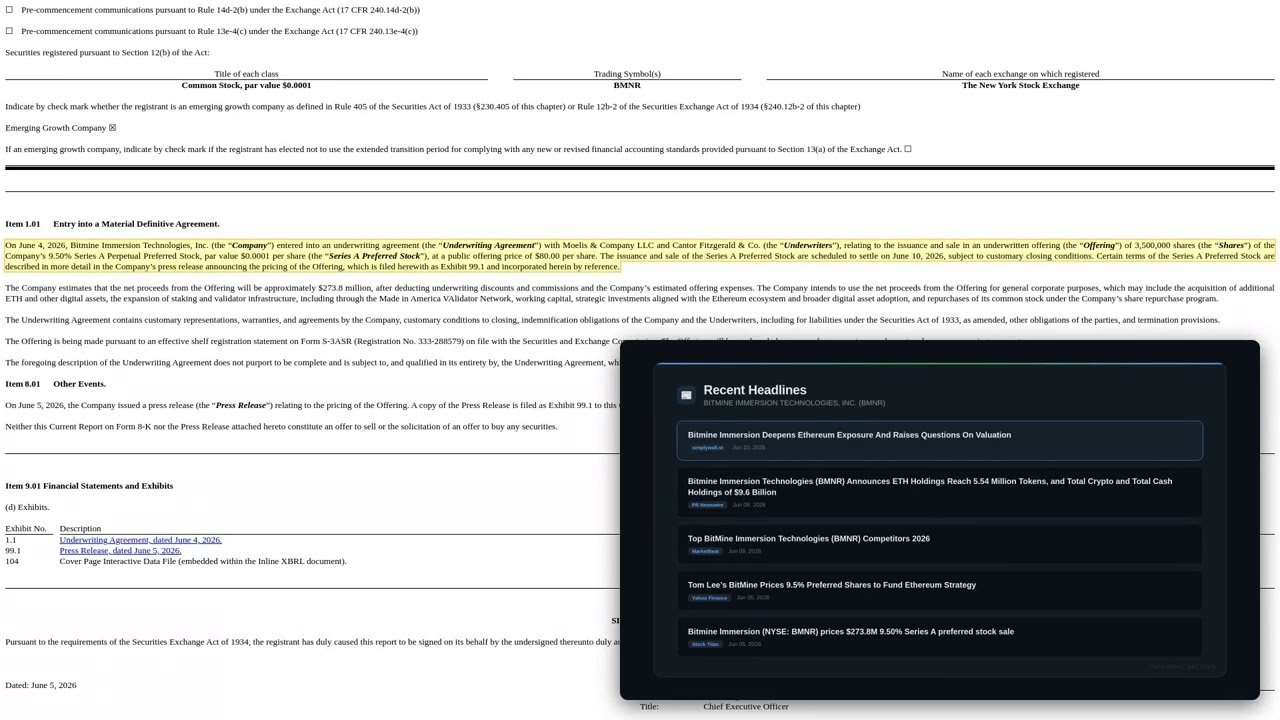Click 'Title of each class' column header
The width and height of the screenshot is (1280, 720).
coord(246,74)
